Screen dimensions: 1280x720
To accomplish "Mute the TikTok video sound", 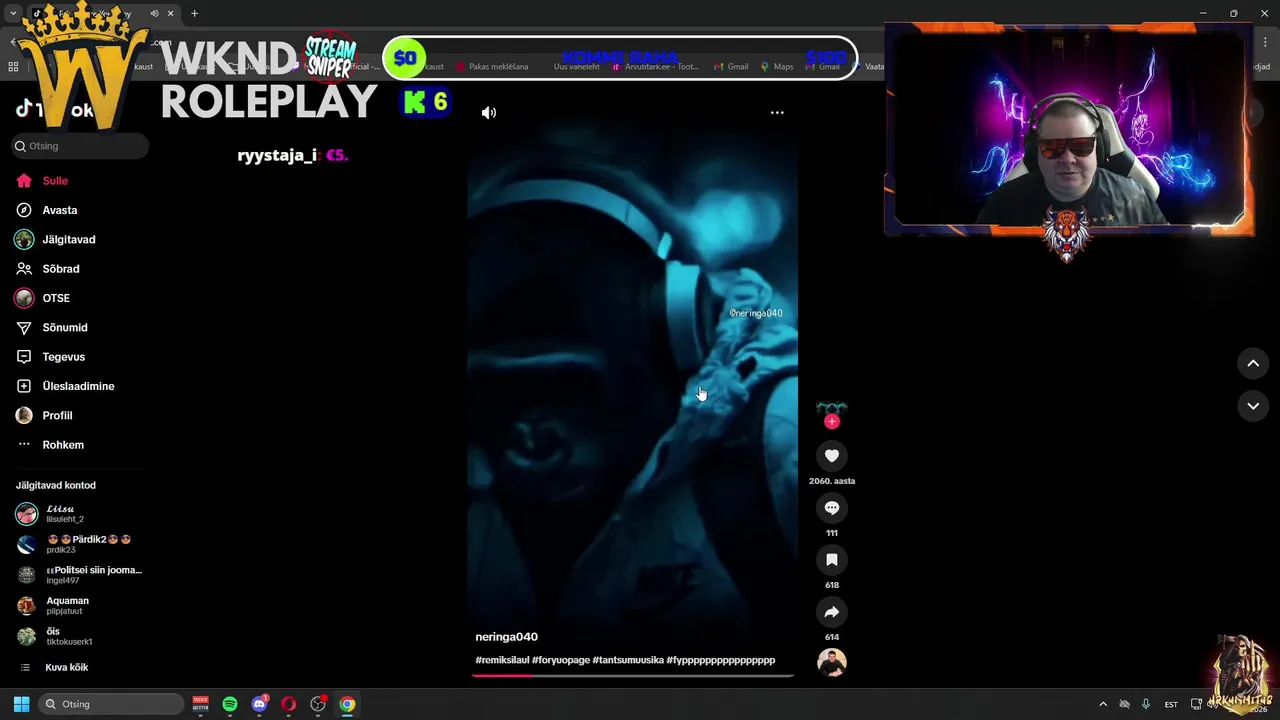I will tap(488, 113).
